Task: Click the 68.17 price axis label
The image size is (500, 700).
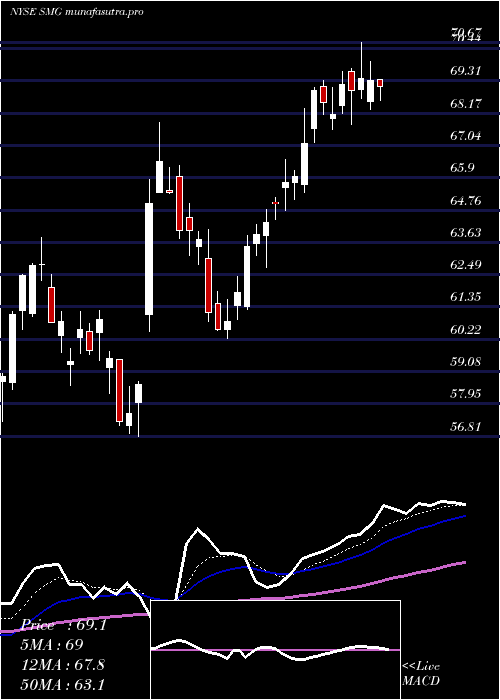Action: [x=466, y=104]
